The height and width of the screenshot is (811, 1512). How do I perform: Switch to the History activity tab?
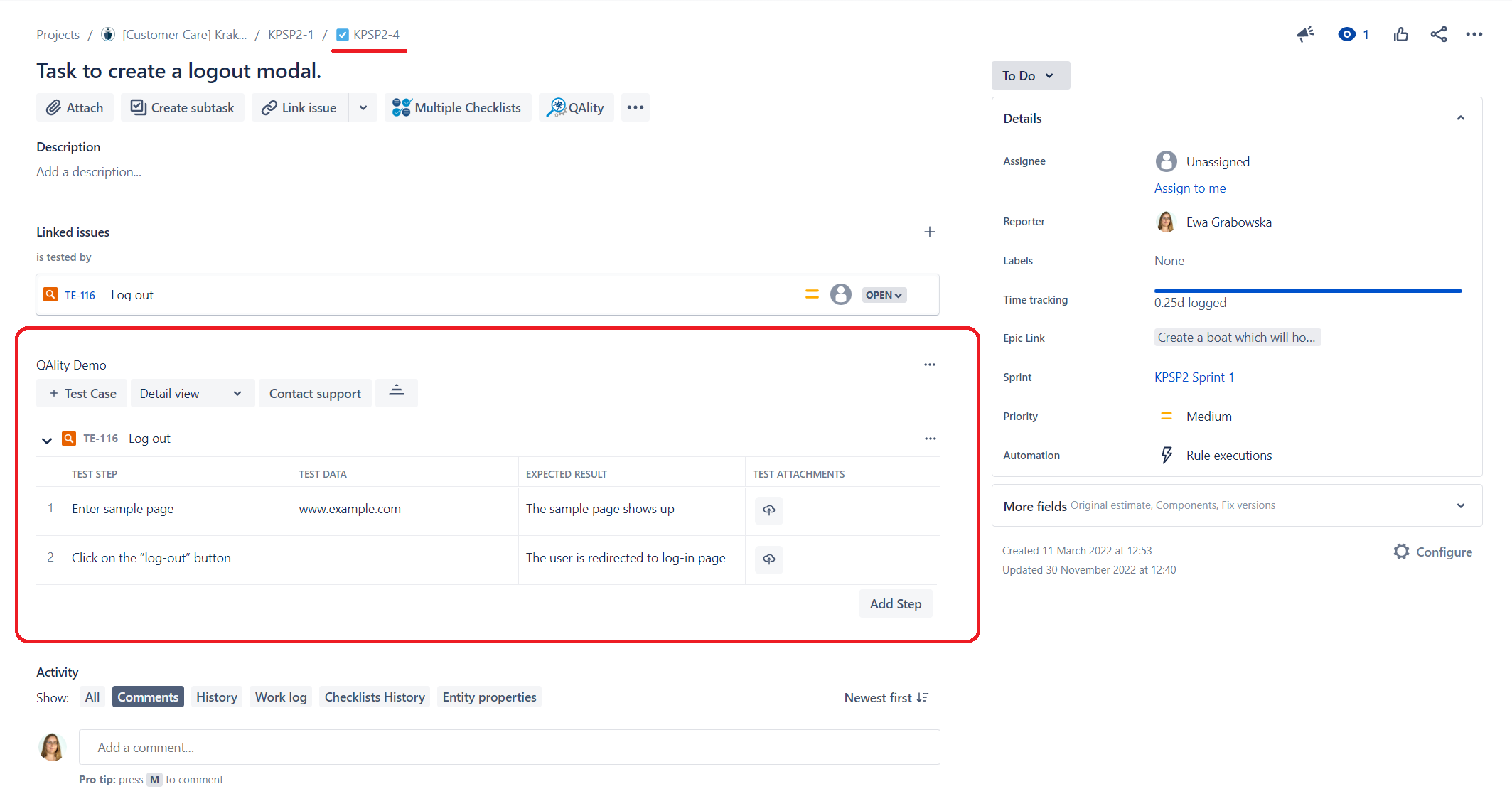tap(216, 697)
